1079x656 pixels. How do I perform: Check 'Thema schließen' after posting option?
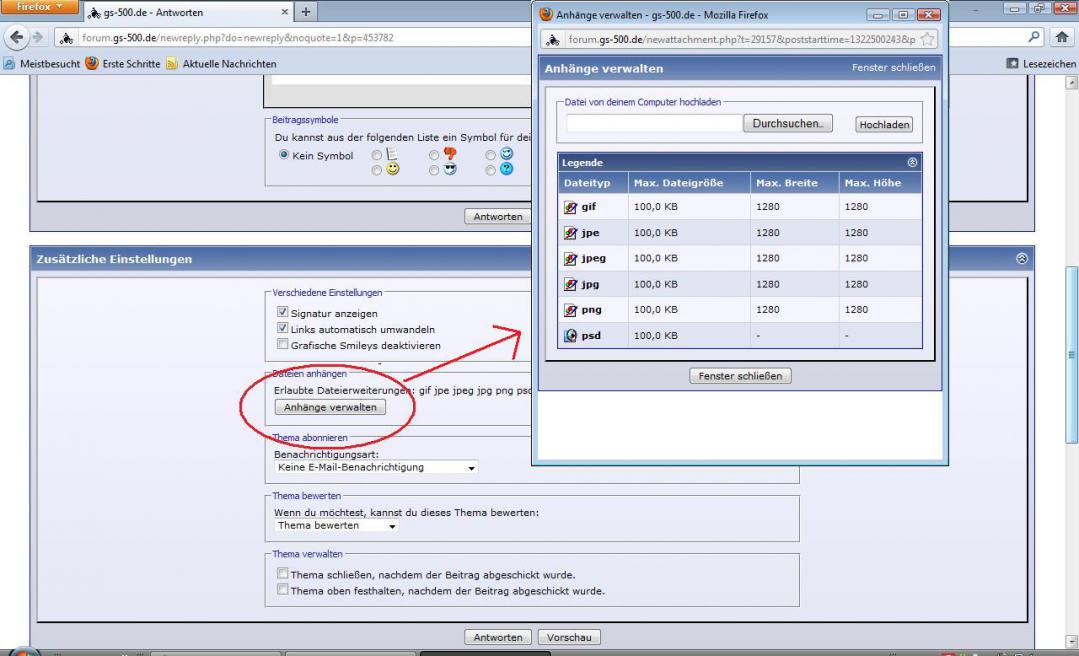pyautogui.click(x=282, y=574)
